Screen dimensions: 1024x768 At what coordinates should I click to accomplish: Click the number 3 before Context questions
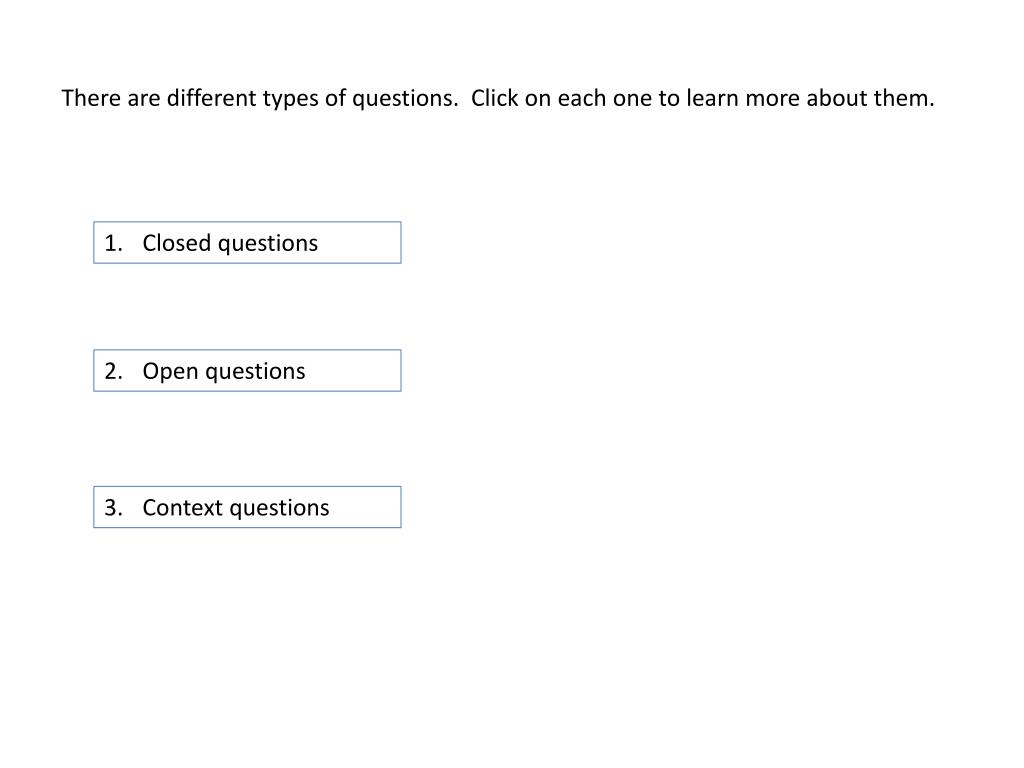click(113, 507)
